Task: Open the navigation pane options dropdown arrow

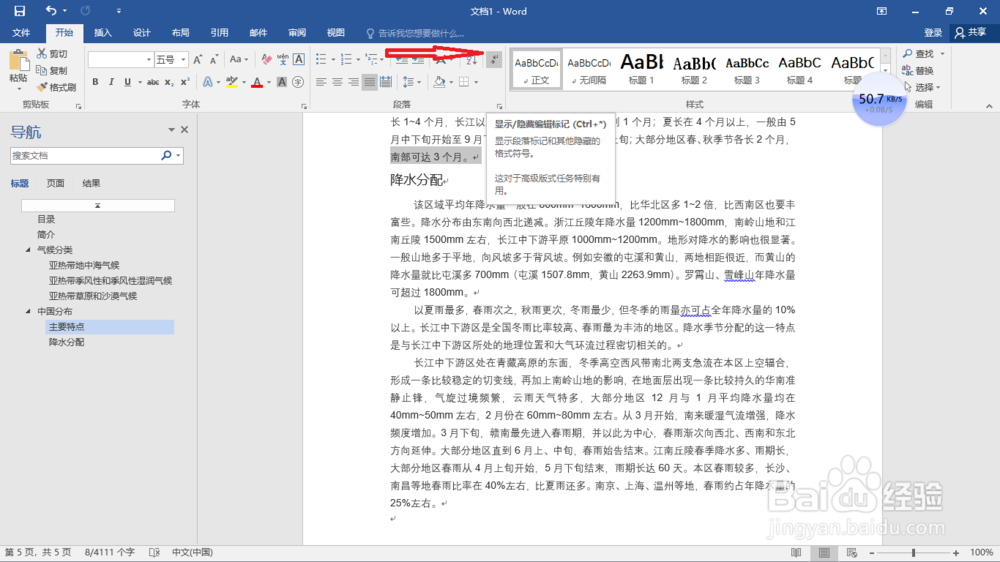Action: pos(171,129)
